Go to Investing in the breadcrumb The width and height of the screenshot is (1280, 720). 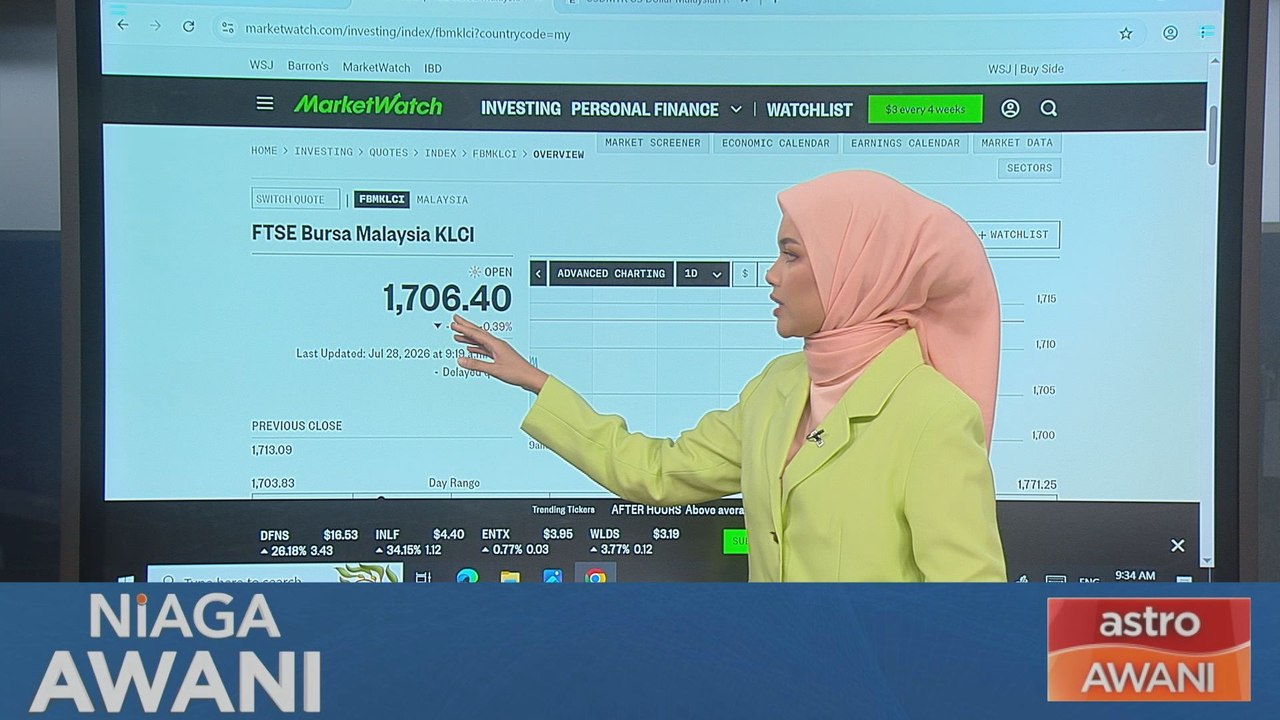324,152
